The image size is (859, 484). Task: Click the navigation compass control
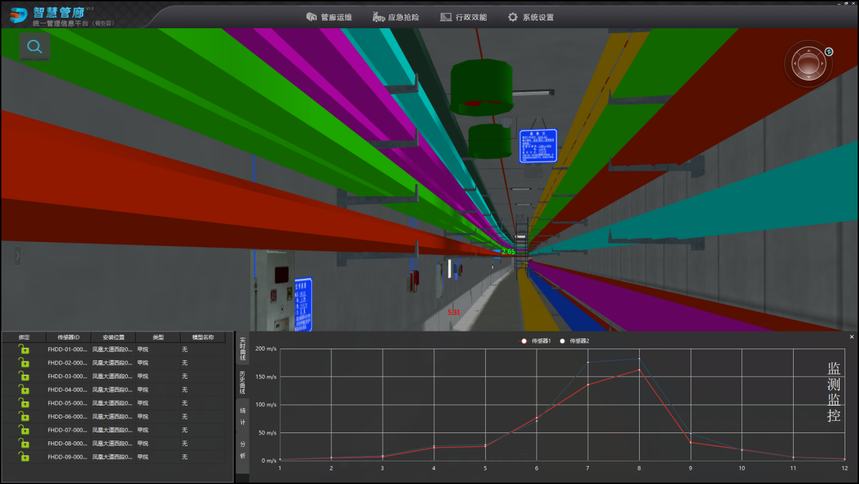(806, 65)
